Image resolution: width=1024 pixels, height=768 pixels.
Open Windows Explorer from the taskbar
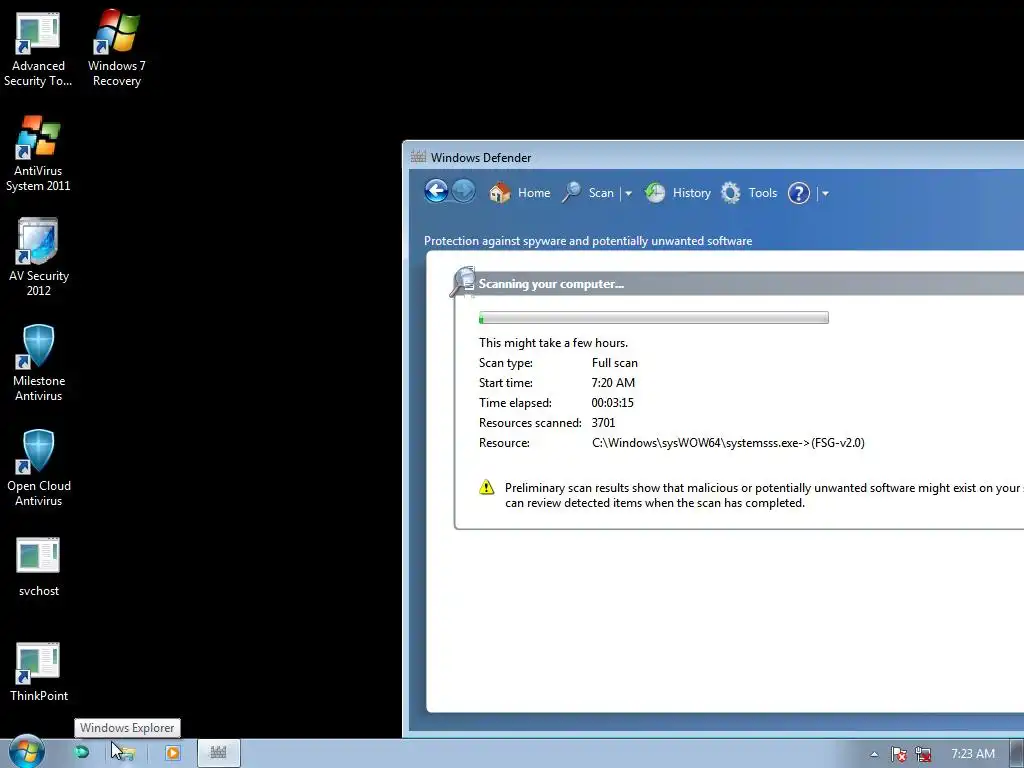(124, 753)
